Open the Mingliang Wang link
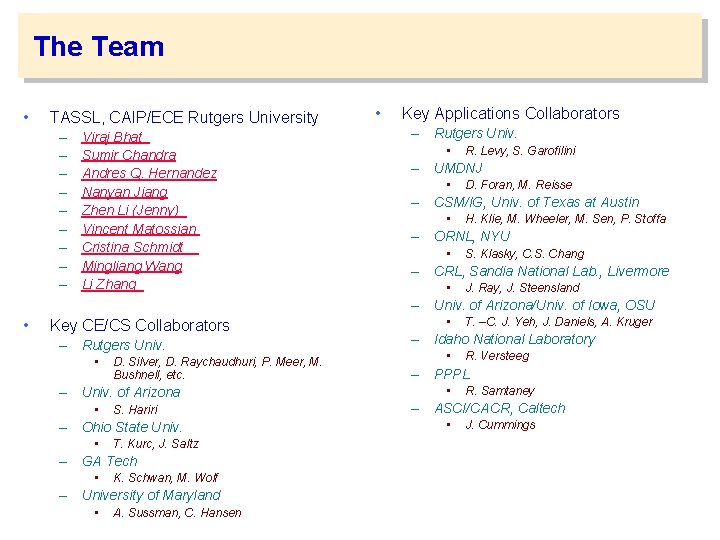720x540 pixels. click(x=132, y=266)
